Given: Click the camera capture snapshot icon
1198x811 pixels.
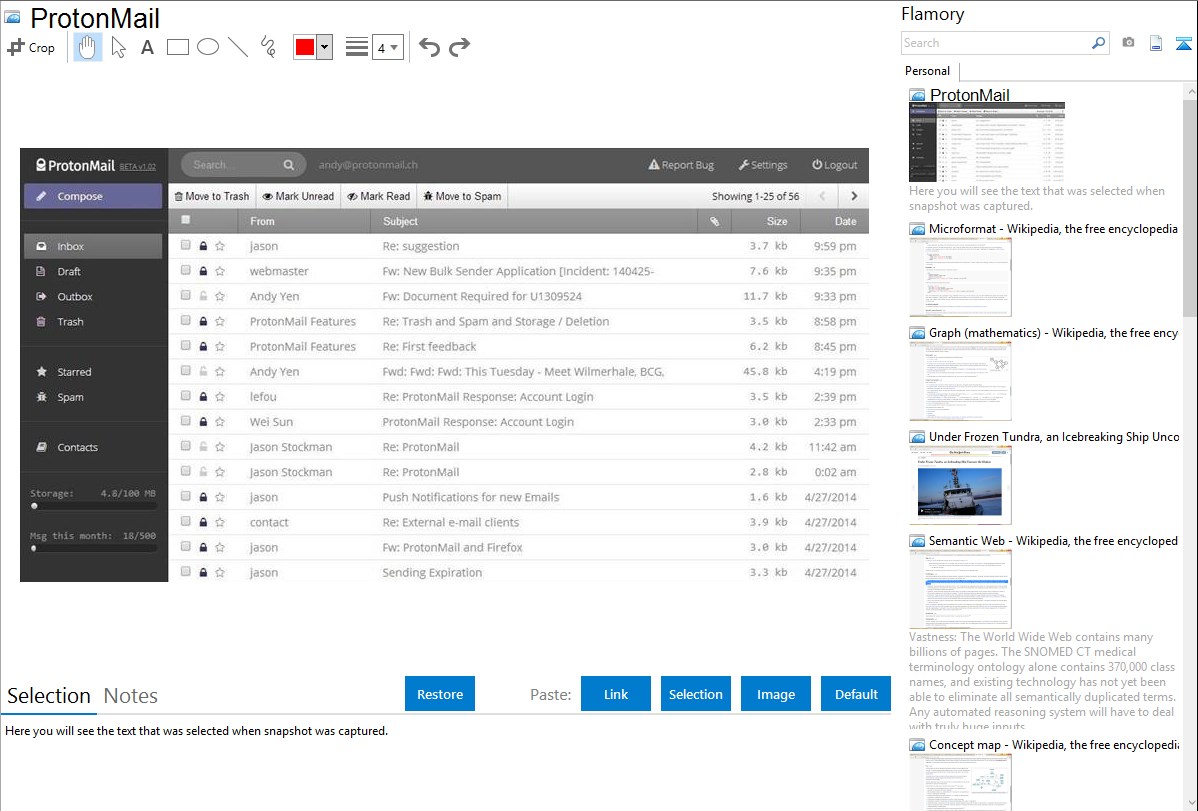Looking at the screenshot, I should pos(1128,43).
